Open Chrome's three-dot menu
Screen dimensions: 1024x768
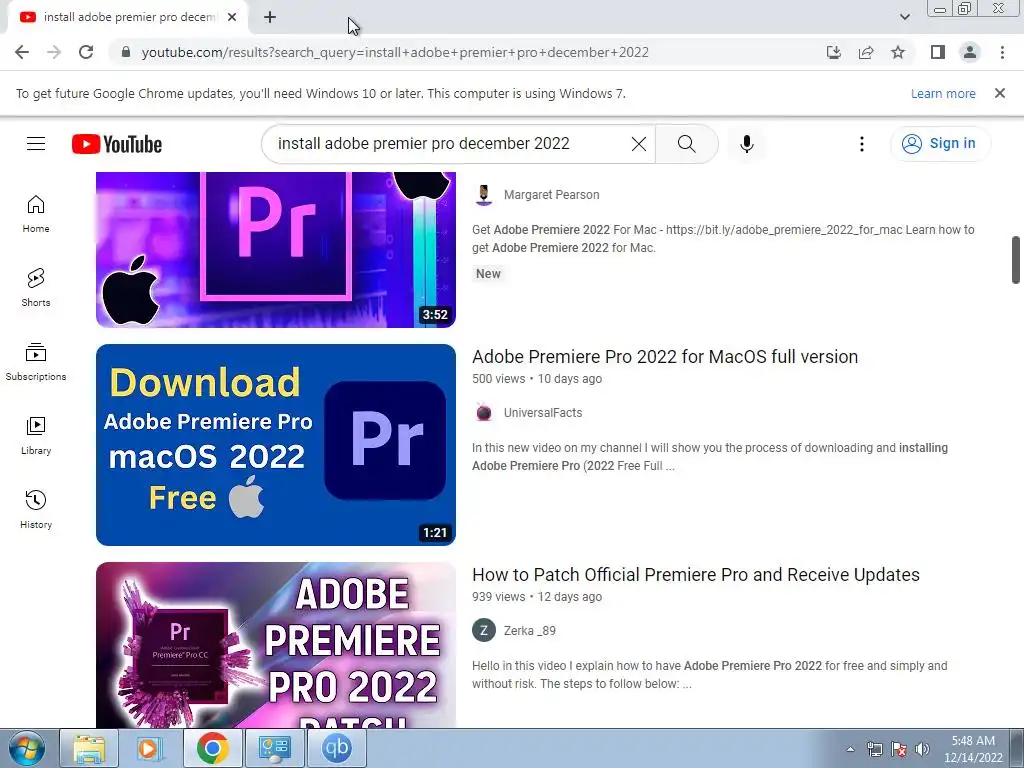1002,52
